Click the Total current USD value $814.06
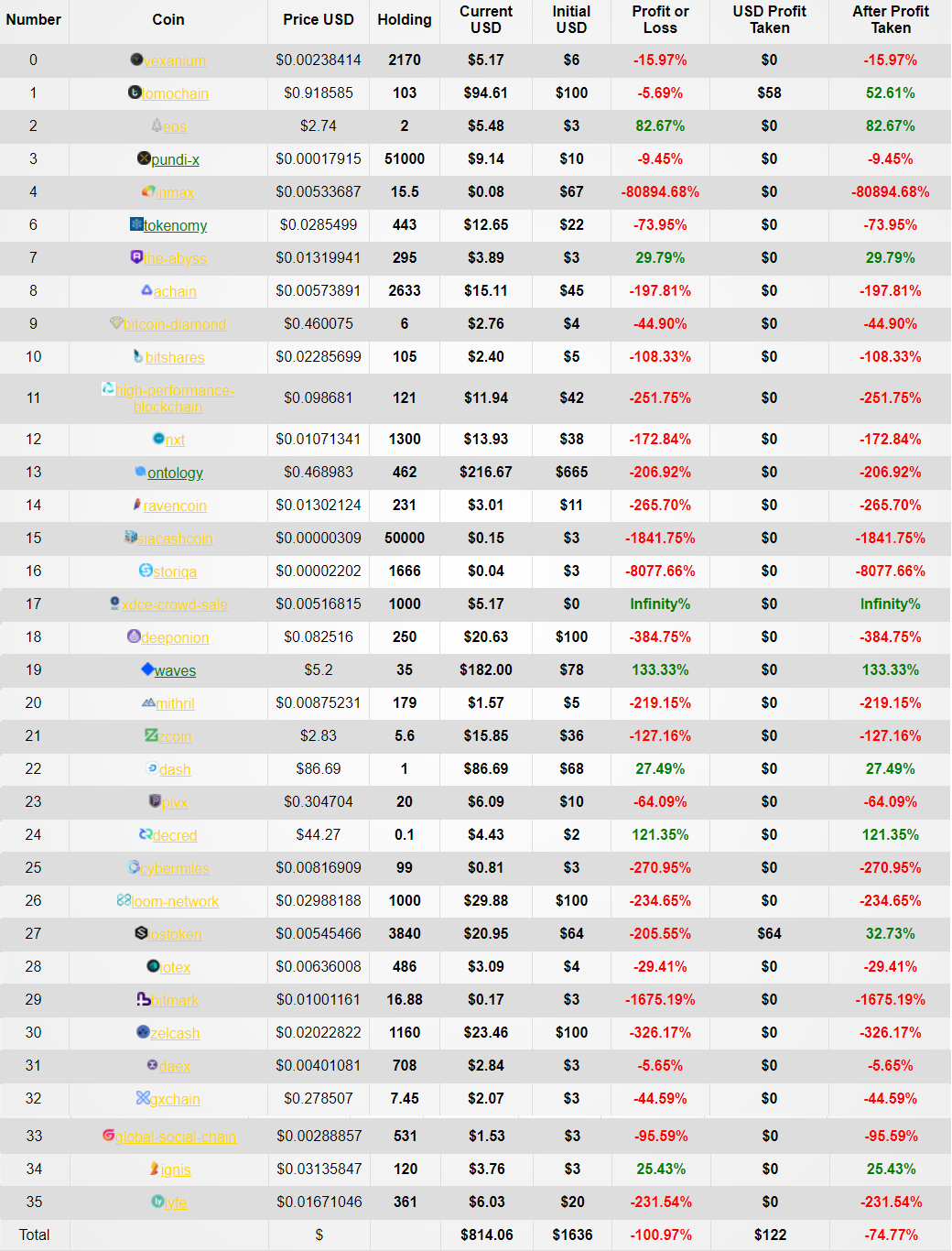The width and height of the screenshot is (952, 1251). point(487,1235)
